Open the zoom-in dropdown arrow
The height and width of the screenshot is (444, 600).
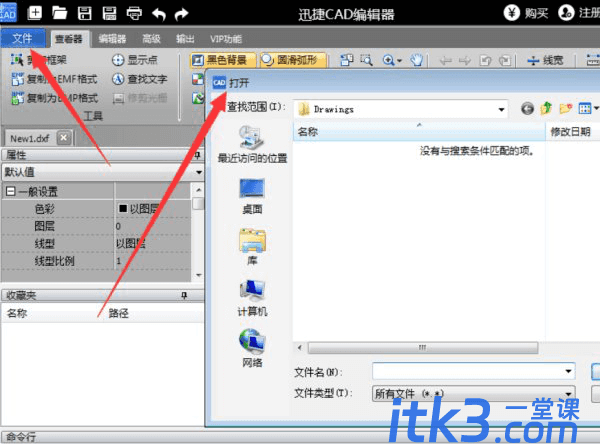[399, 60]
